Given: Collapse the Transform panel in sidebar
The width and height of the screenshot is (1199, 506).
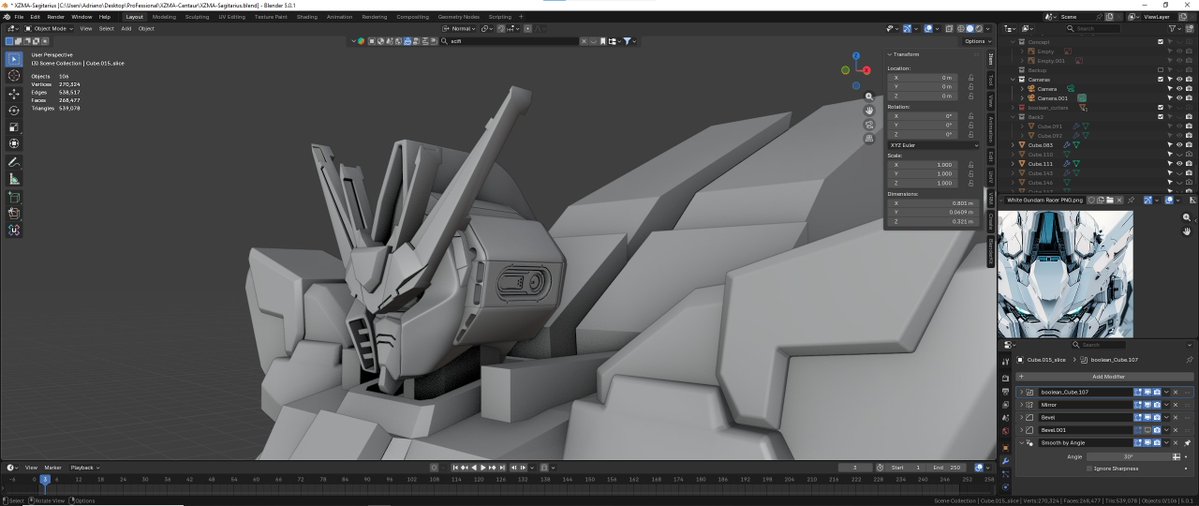Looking at the screenshot, I should click(x=889, y=54).
